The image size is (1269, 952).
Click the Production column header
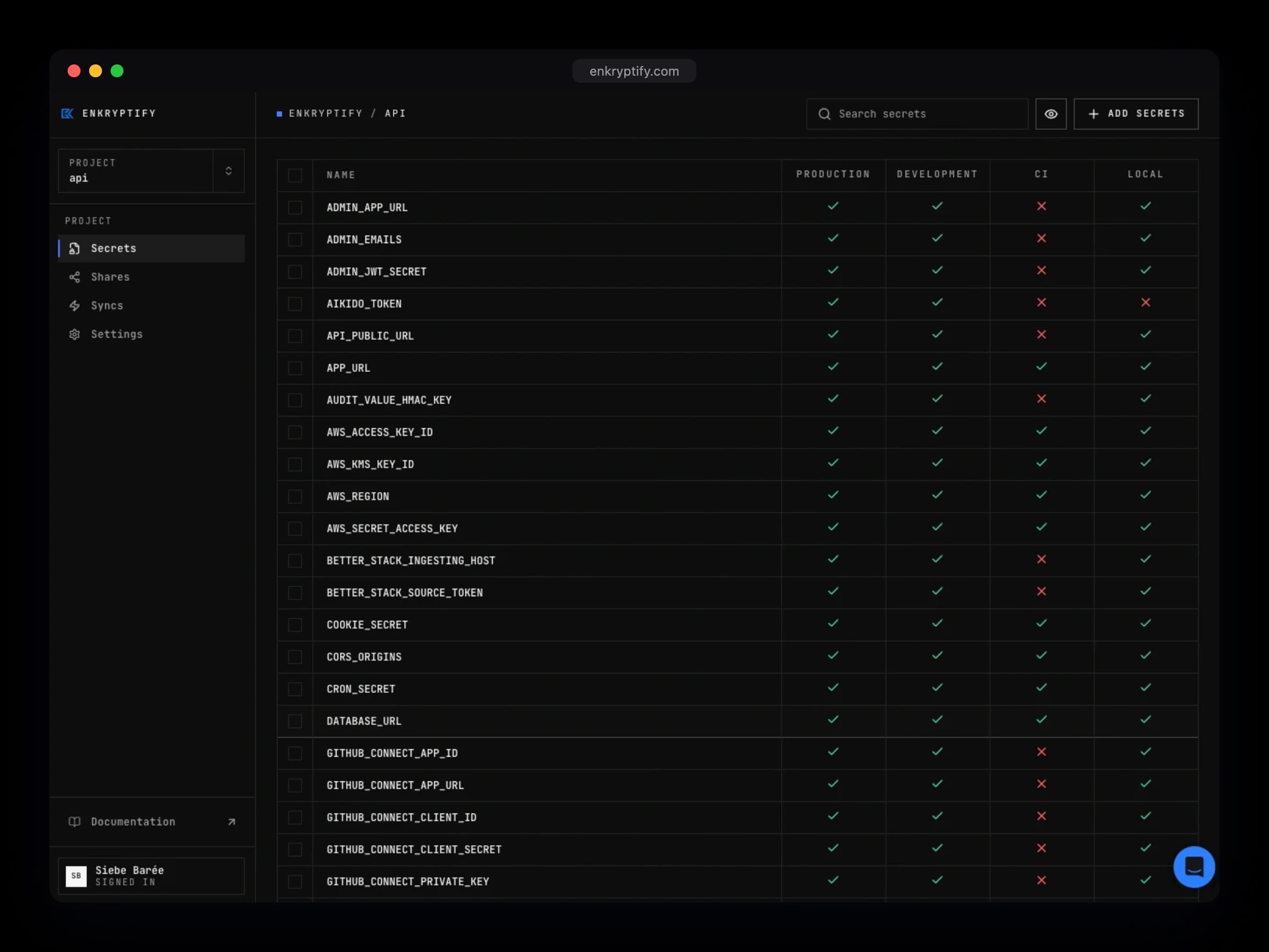pos(833,174)
